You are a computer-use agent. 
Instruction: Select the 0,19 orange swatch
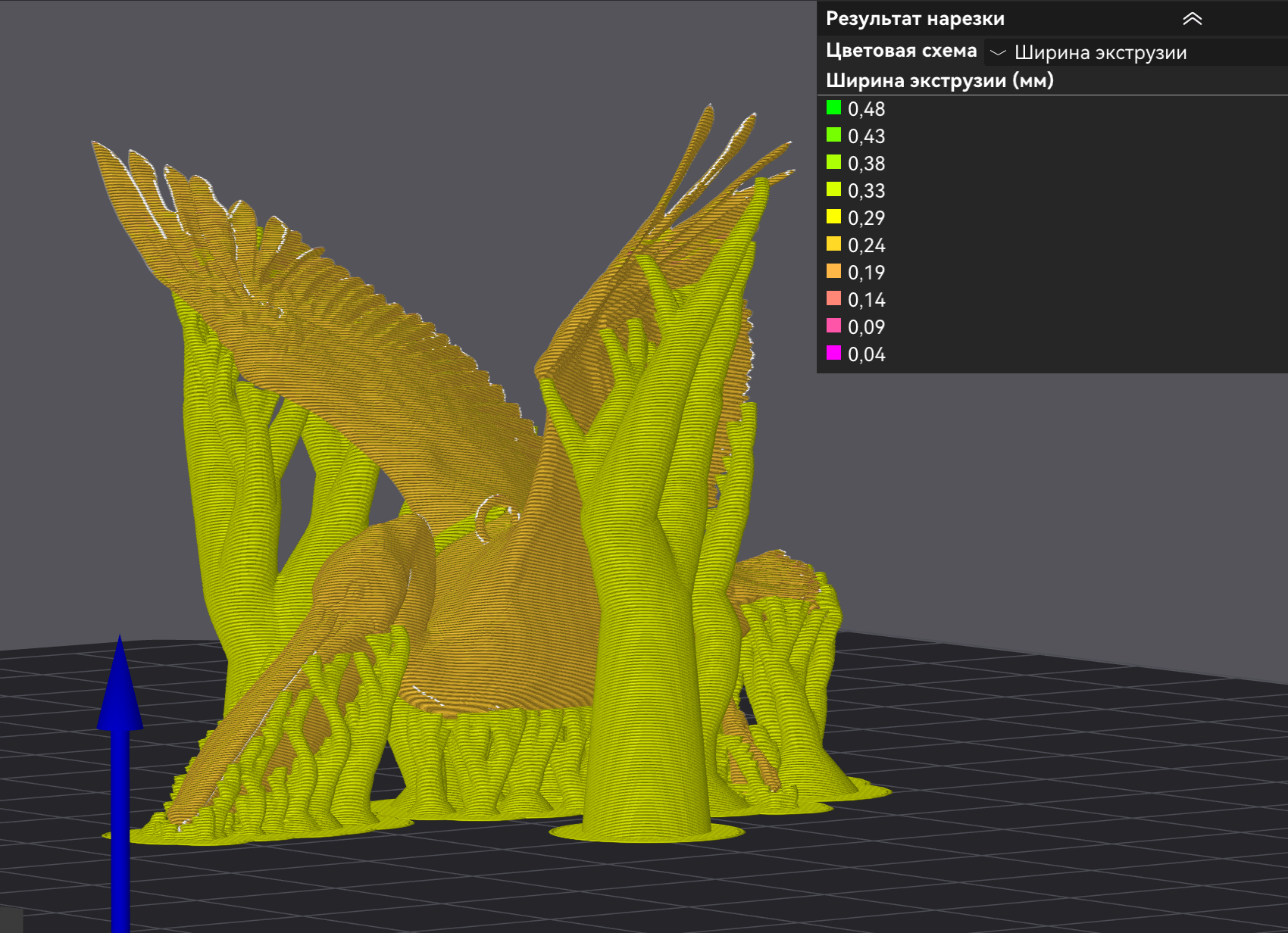coord(833,271)
